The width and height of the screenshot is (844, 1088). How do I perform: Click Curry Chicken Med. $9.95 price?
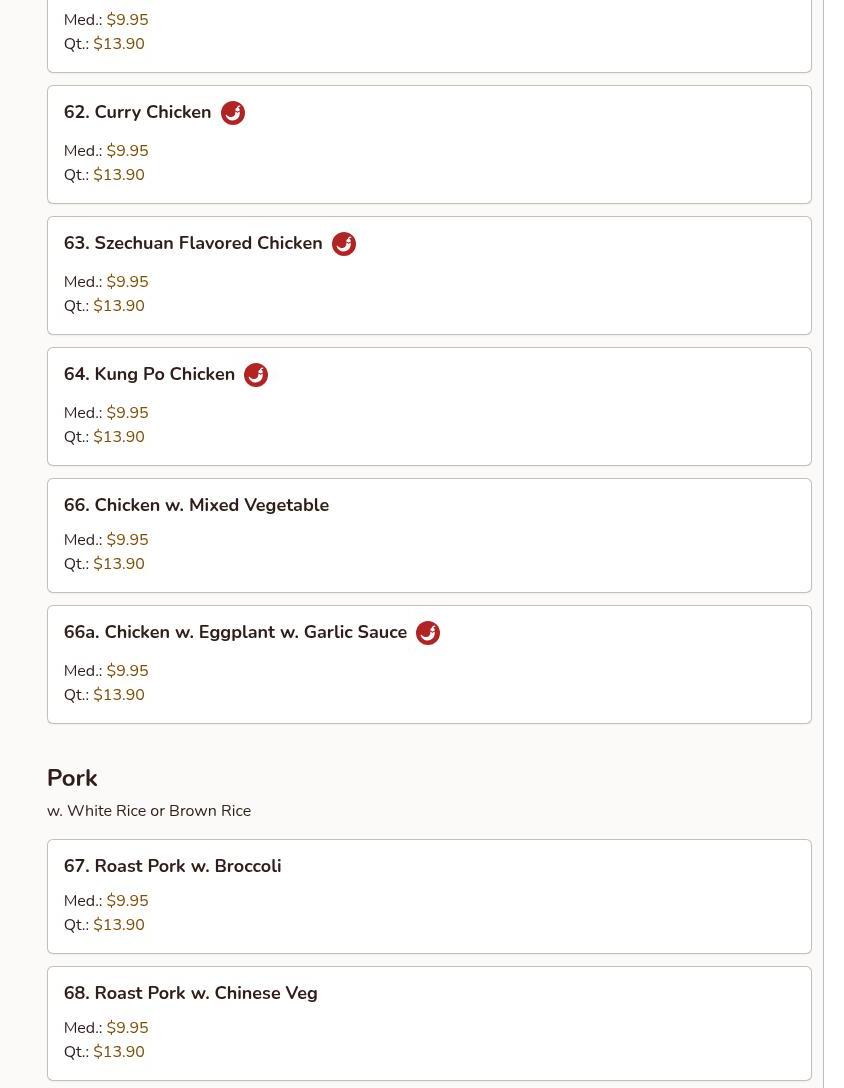click(x=127, y=151)
